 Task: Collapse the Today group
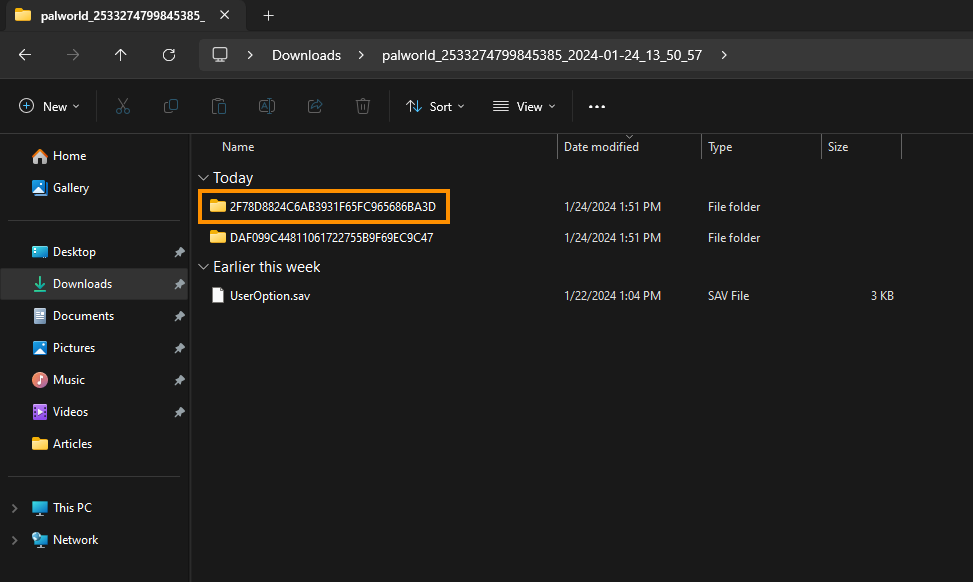203,178
